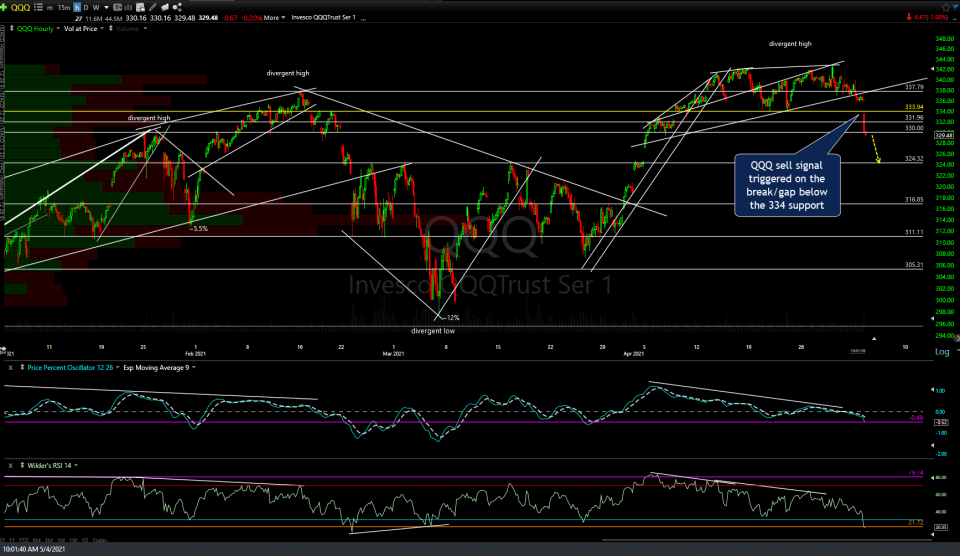The width and height of the screenshot is (960, 556).
Task: Click the 333.94 yellow price label
Action: (914, 107)
